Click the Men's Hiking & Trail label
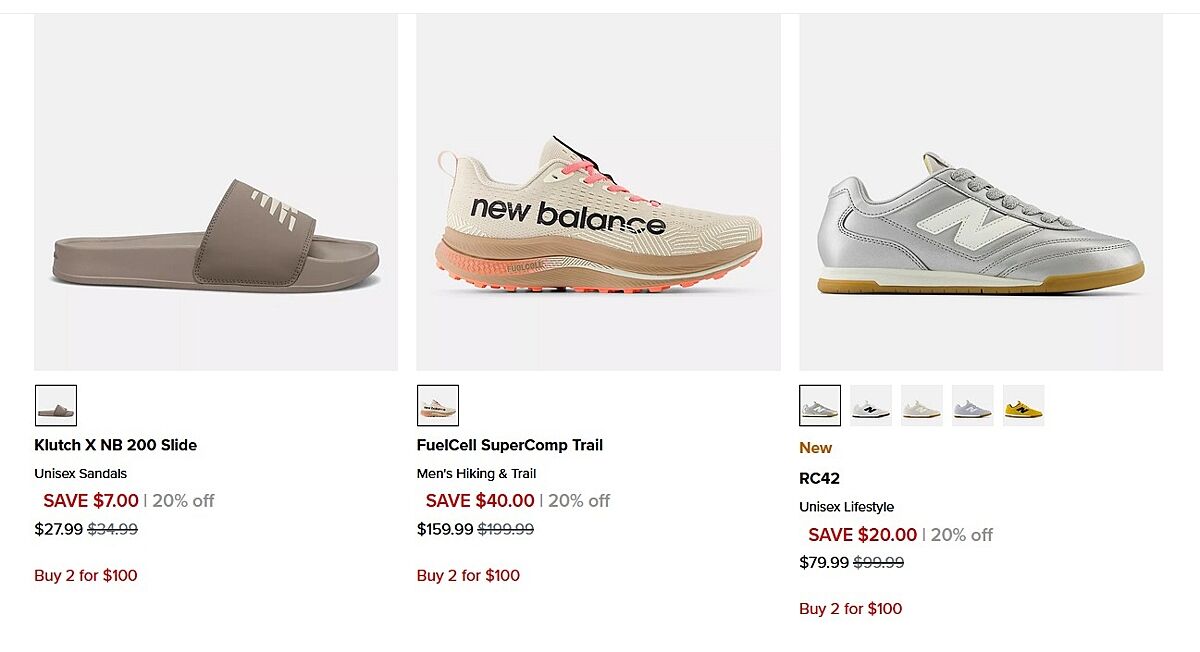The width and height of the screenshot is (1200, 652). (477, 473)
